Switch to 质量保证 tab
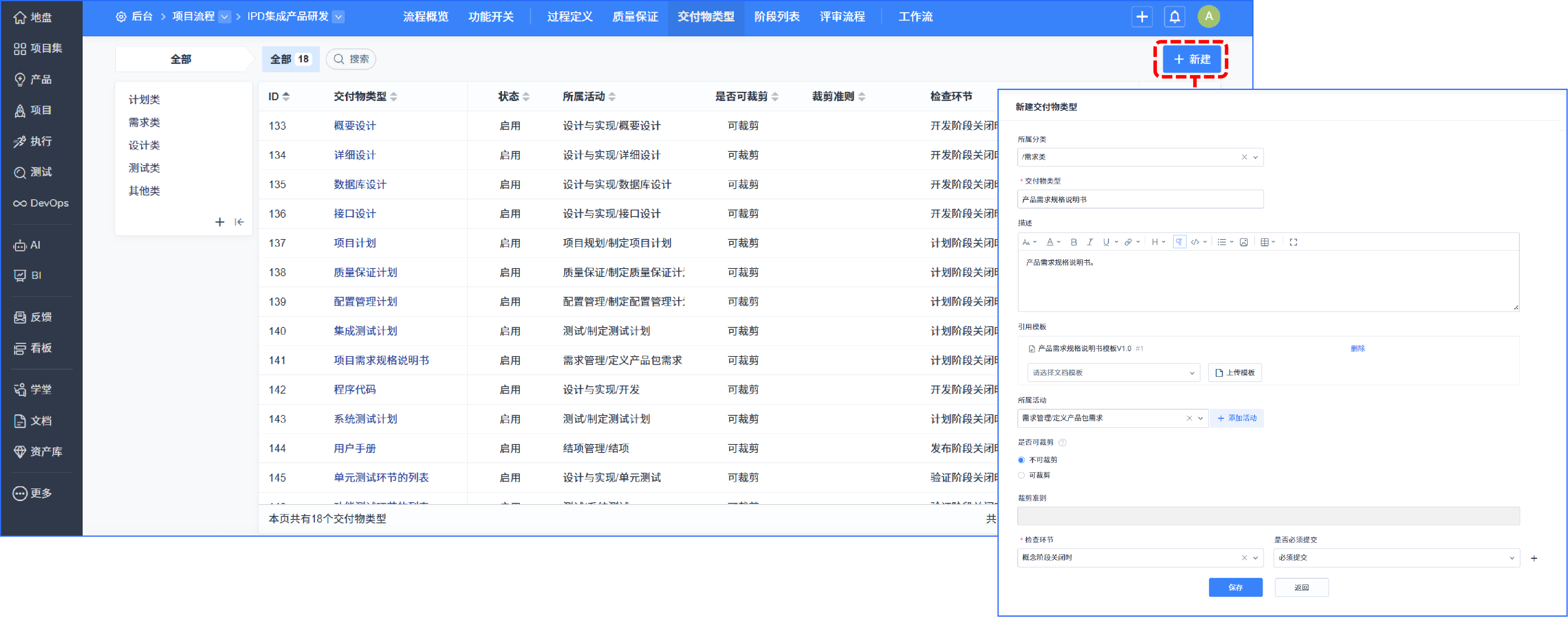The width and height of the screenshot is (1568, 617). tap(635, 17)
